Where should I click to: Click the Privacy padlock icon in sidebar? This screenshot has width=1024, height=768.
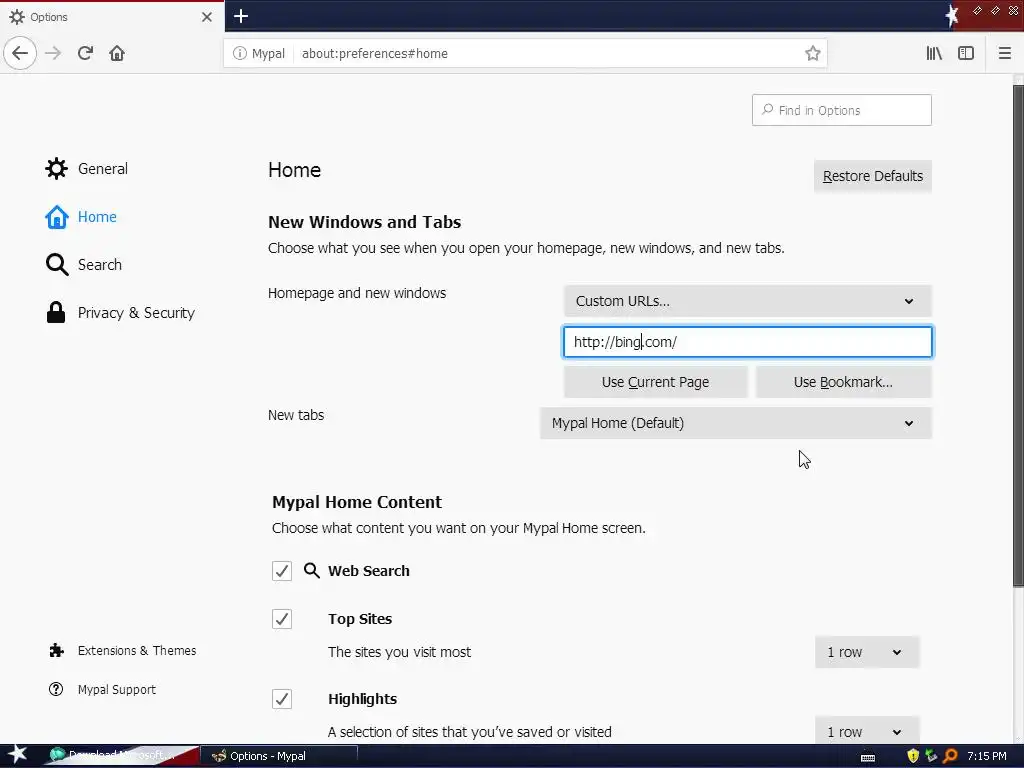pyautogui.click(x=56, y=312)
